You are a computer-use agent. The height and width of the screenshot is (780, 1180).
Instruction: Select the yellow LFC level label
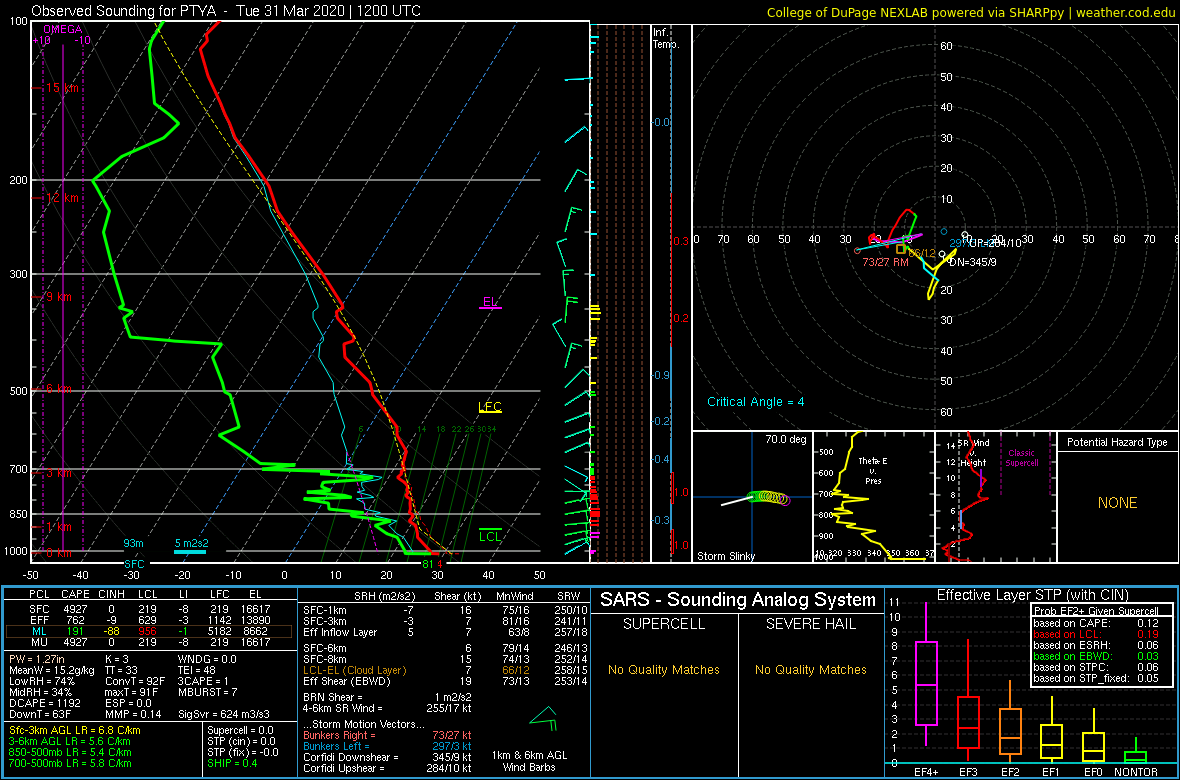pos(490,407)
